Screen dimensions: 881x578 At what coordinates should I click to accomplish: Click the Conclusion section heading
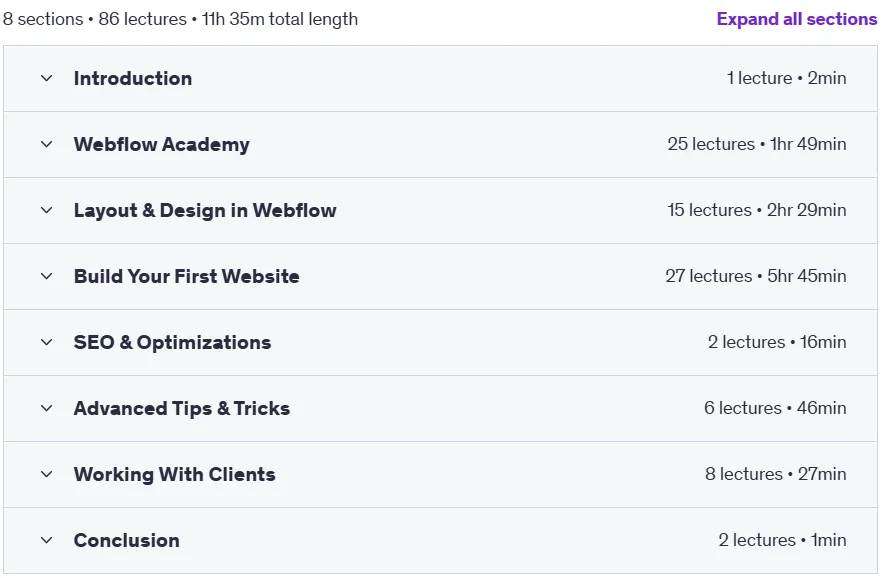126,540
